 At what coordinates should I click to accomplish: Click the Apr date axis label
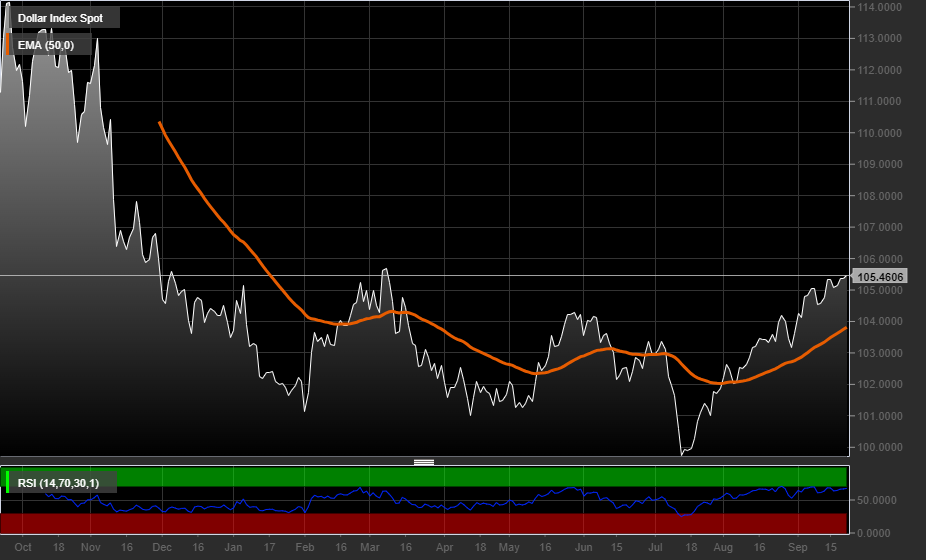pyautogui.click(x=444, y=547)
